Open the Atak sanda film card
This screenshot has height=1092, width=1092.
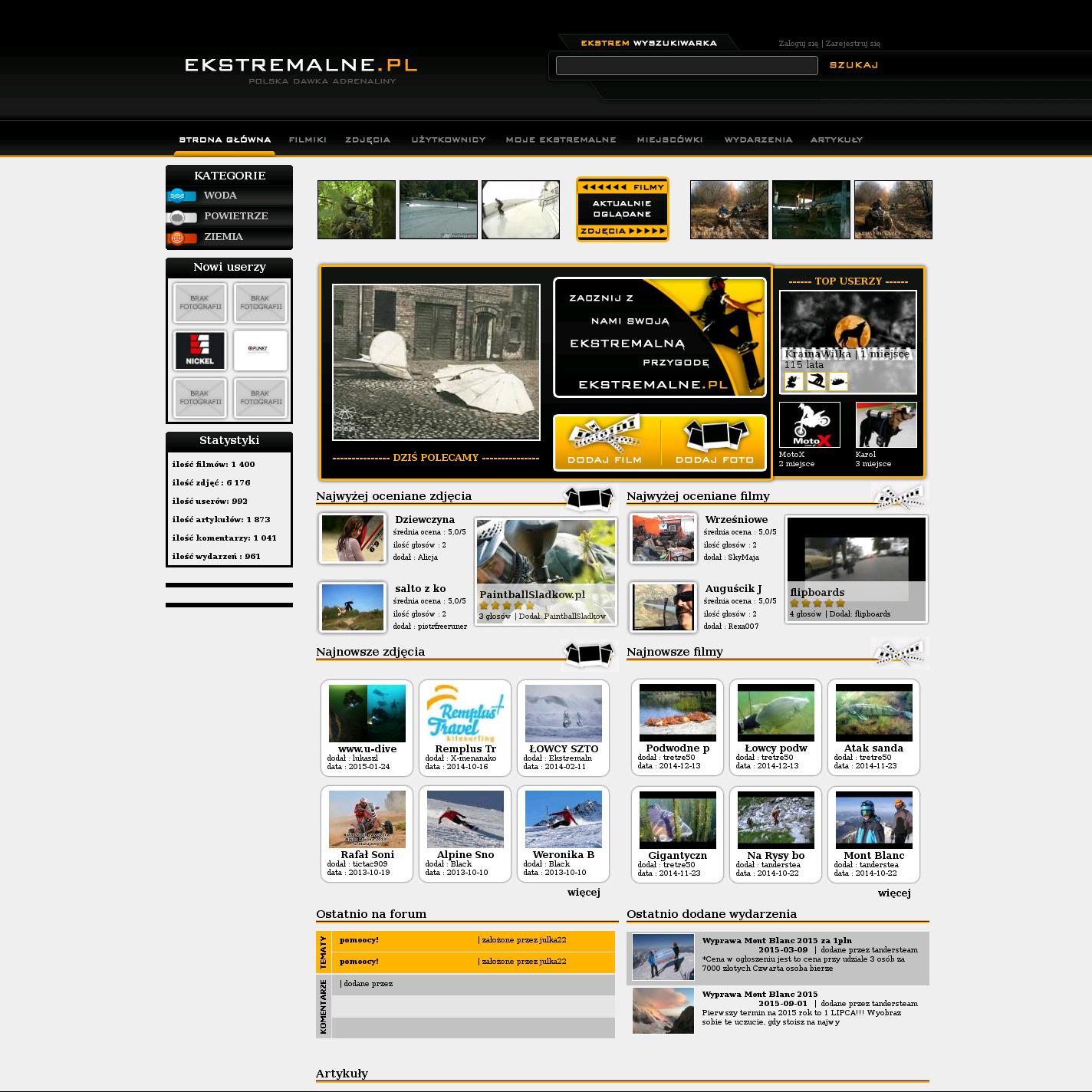pyautogui.click(x=874, y=727)
